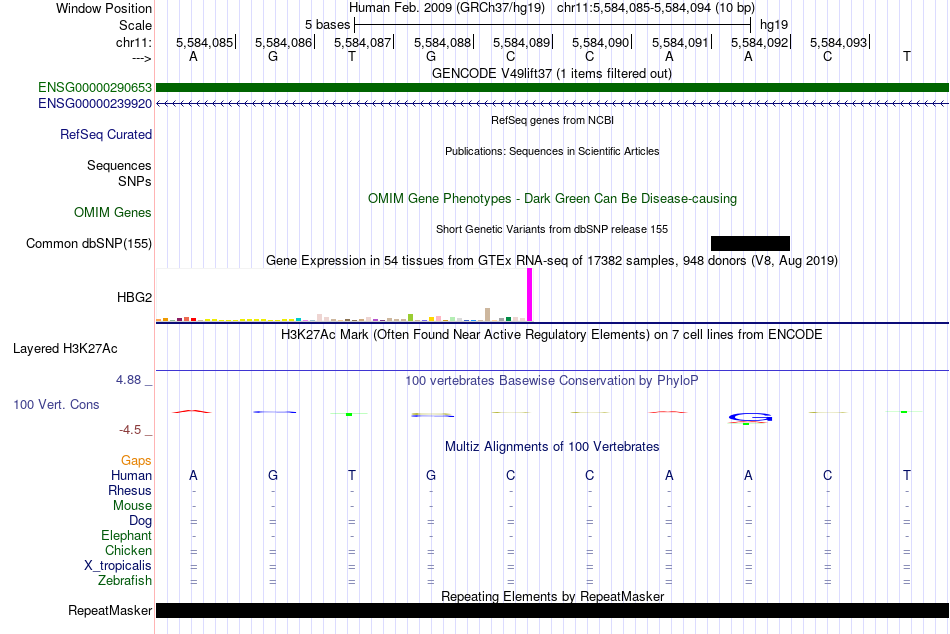
Task: Click the ENSG00000290653 gene label
Action: pyautogui.click(x=95, y=88)
